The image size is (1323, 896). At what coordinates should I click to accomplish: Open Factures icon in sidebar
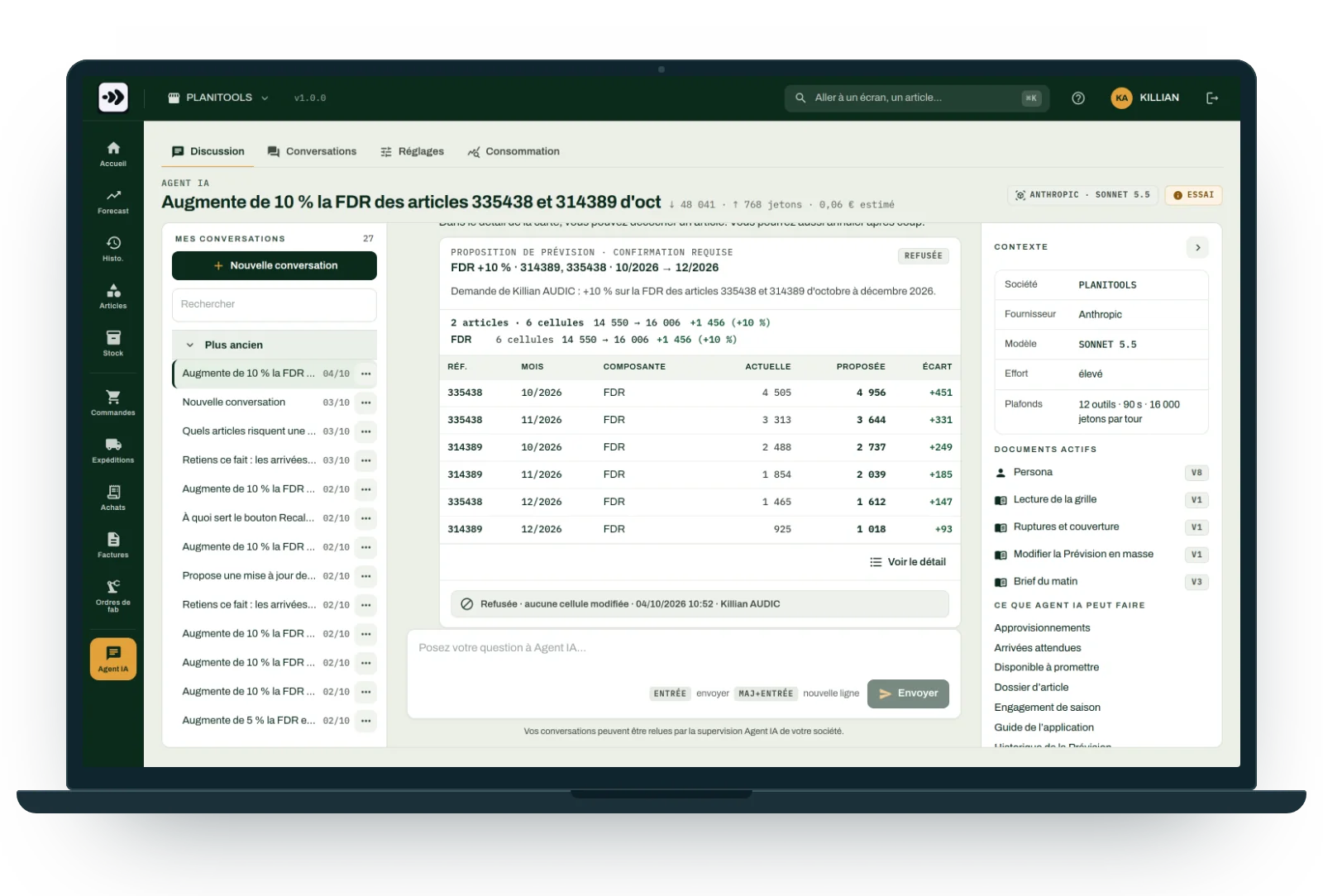pos(113,545)
